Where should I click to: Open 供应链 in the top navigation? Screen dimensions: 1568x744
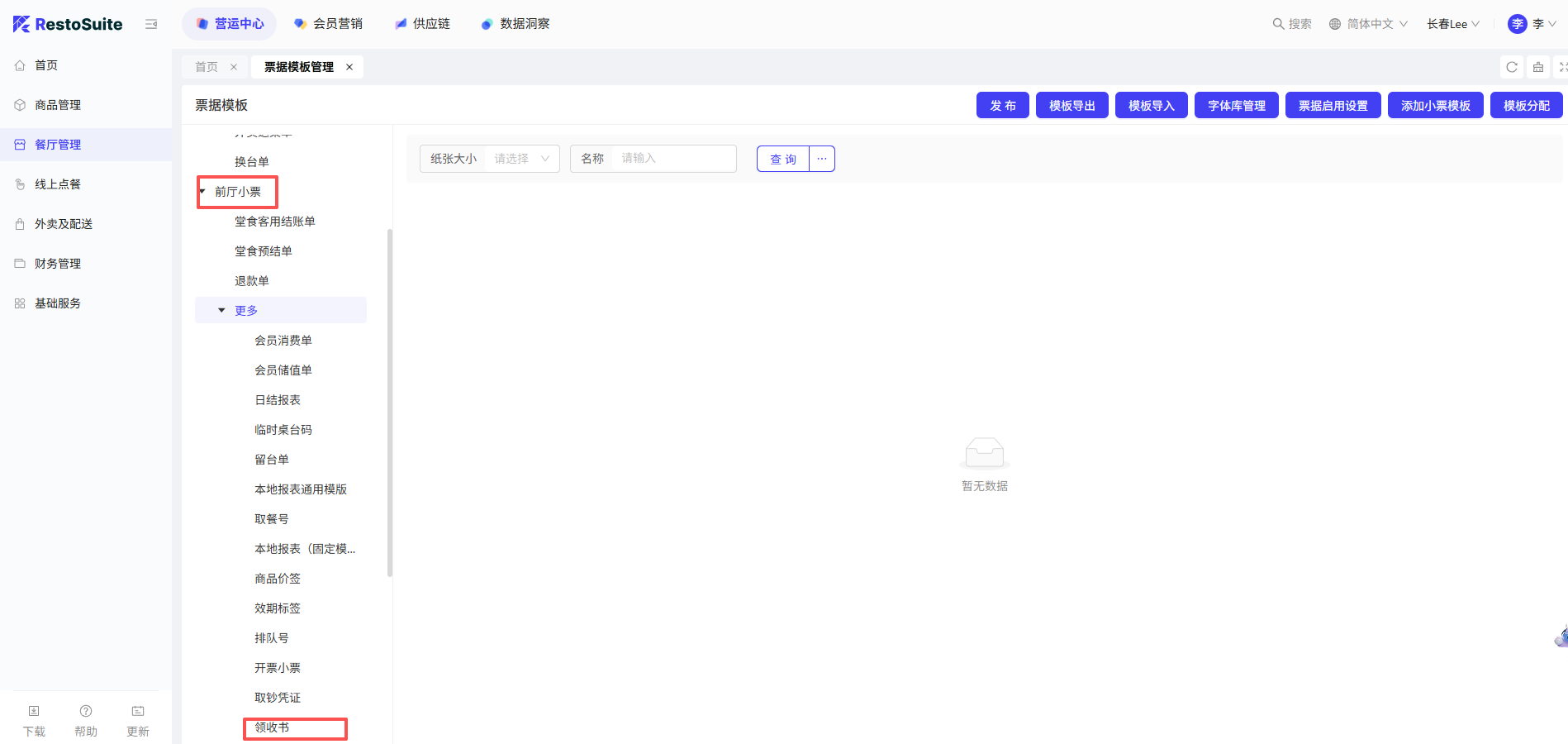pyautogui.click(x=423, y=24)
